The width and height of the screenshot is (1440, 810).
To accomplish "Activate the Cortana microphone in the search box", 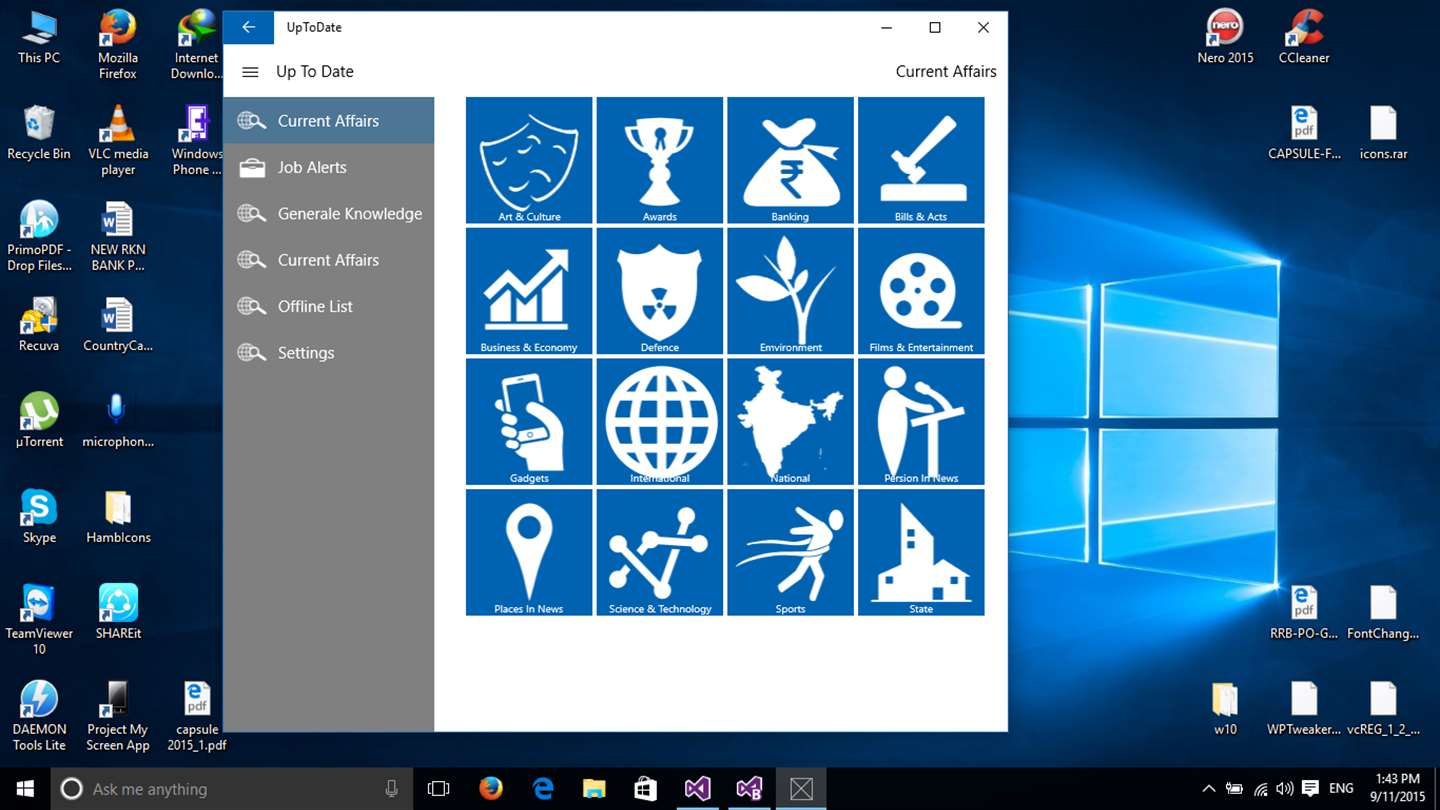I will pos(391,789).
